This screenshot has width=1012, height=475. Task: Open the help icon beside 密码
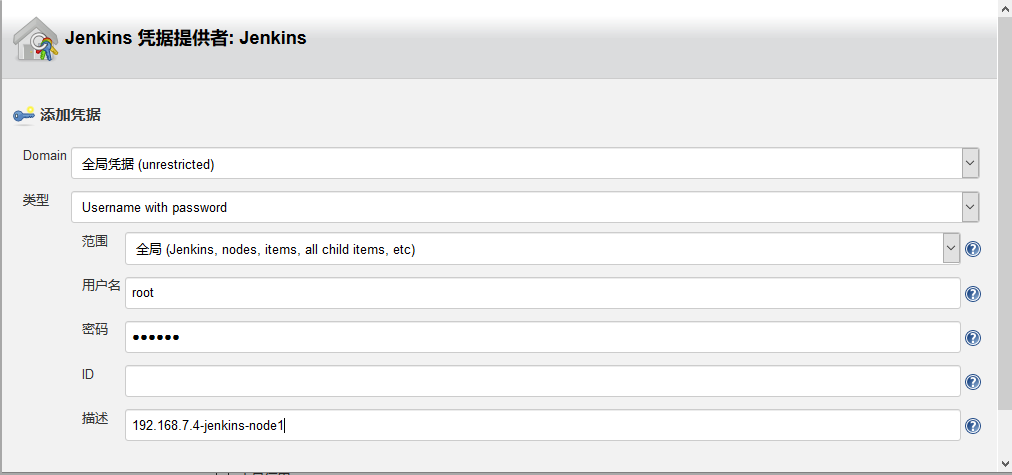click(972, 338)
